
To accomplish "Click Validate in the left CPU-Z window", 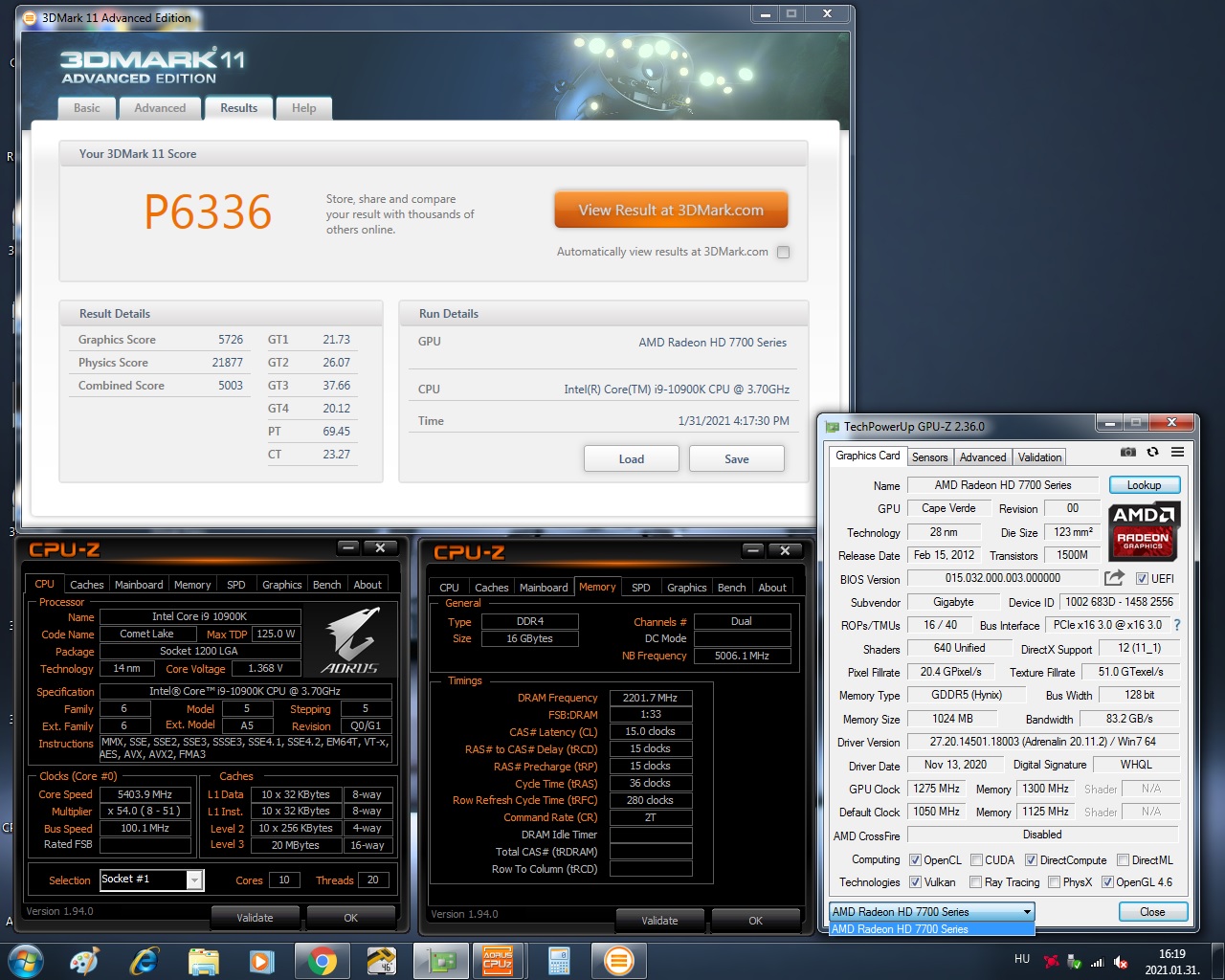I will (x=255, y=918).
